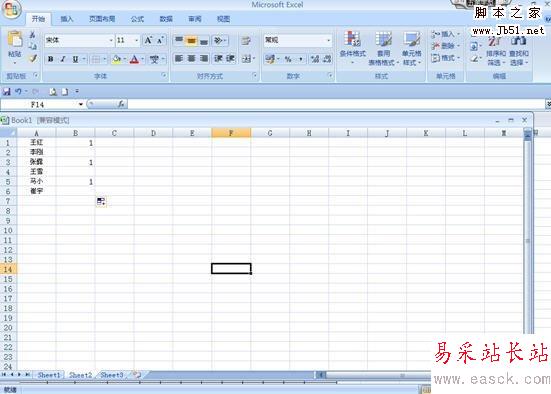This screenshot has width=551, height=394.
Task: Click the Save icon in quick access toolbar
Action: click(6, 92)
